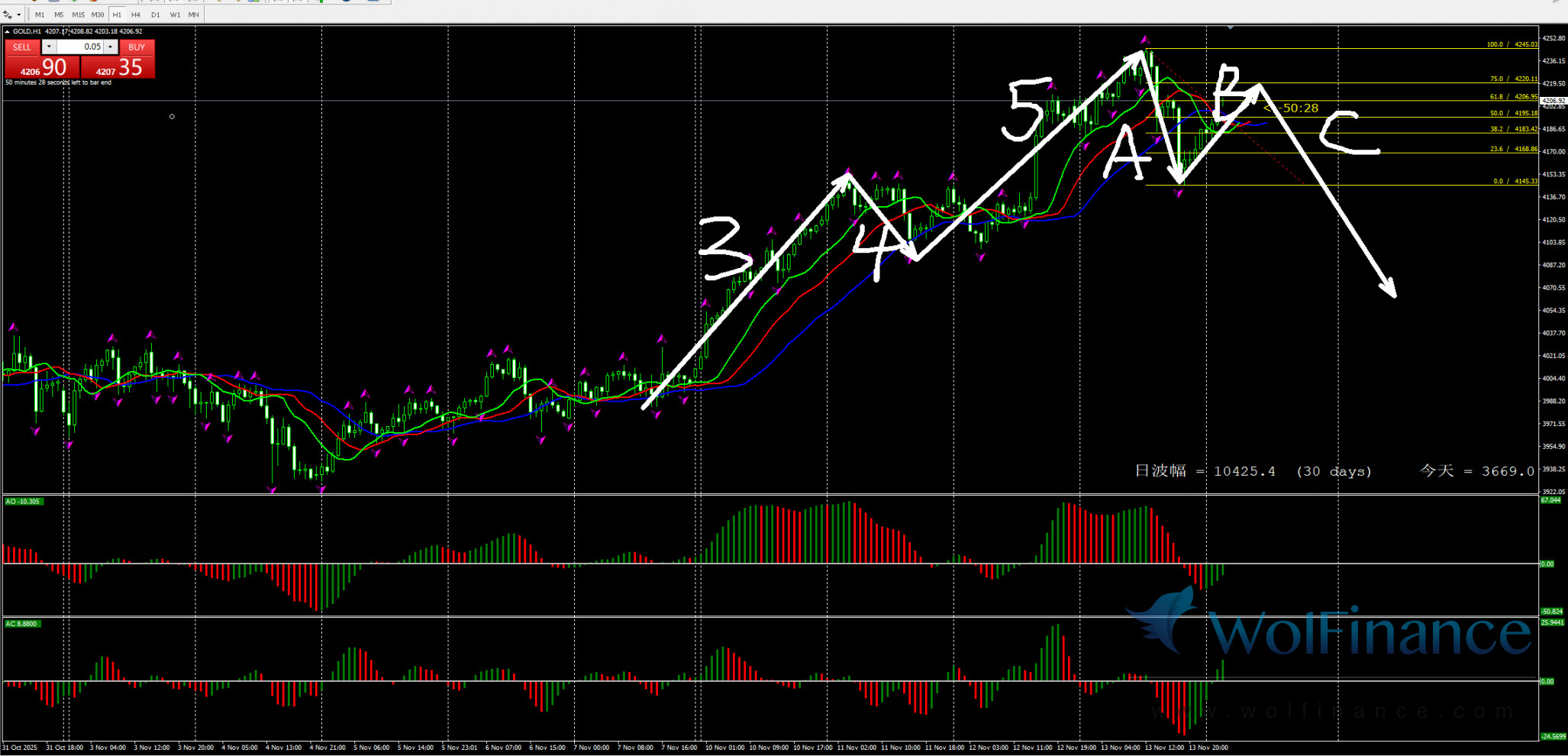Viewport: 1568px width, 756px height.
Task: Toggle the active H1 timeframe button
Action: tap(117, 15)
